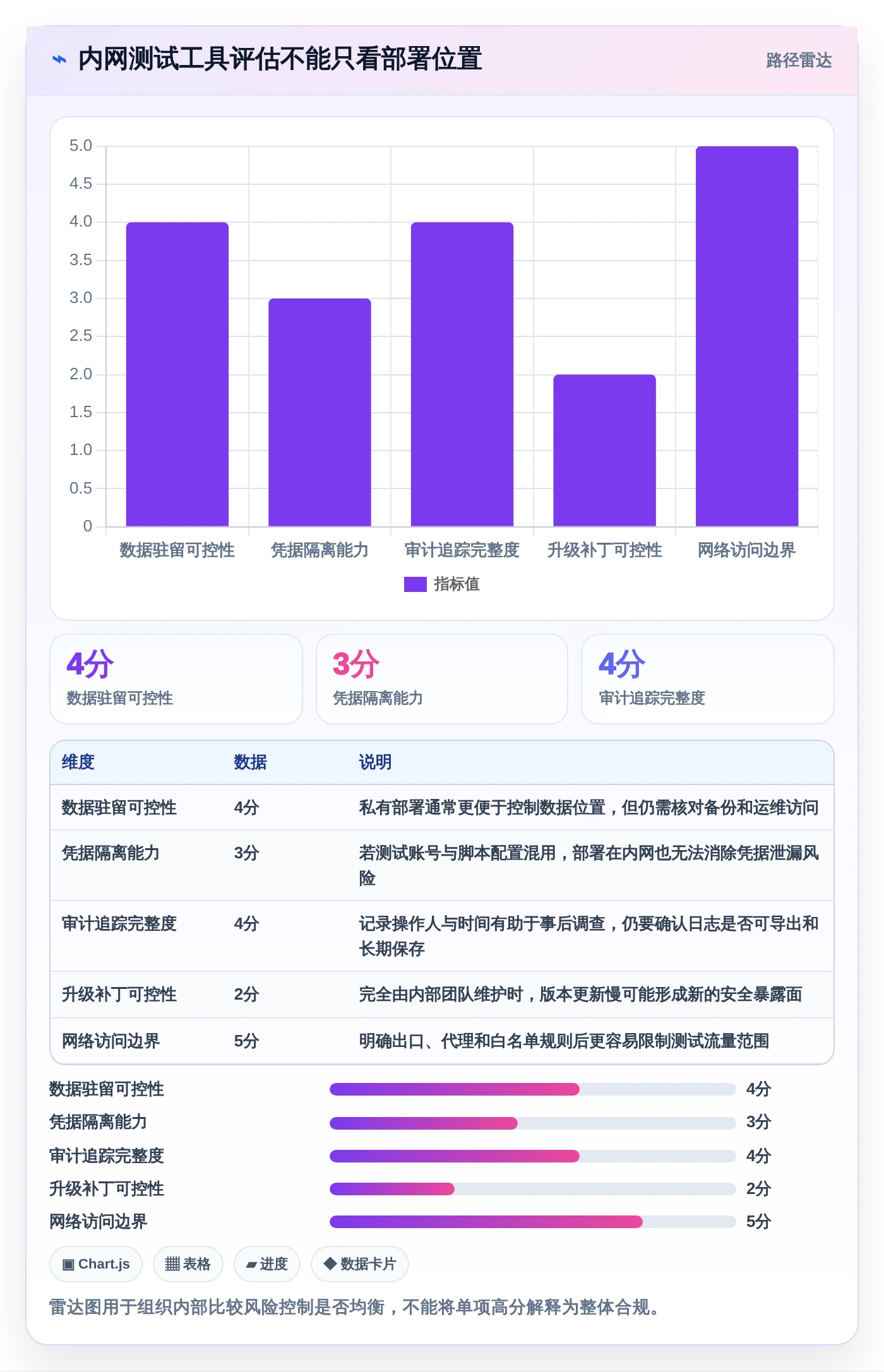Toggle the 指标值 legend color swatch
The image size is (884, 1372).
tap(415, 584)
